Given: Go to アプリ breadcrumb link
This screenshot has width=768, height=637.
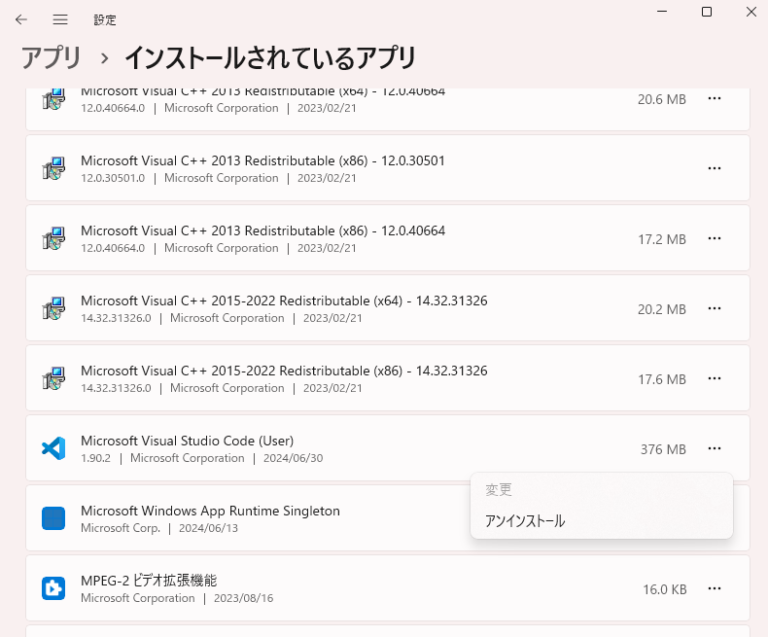Looking at the screenshot, I should pyautogui.click(x=51, y=58).
